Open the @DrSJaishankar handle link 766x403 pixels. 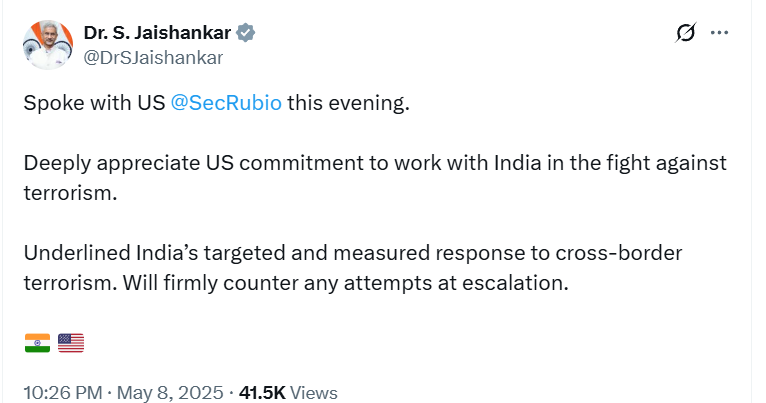pos(153,57)
